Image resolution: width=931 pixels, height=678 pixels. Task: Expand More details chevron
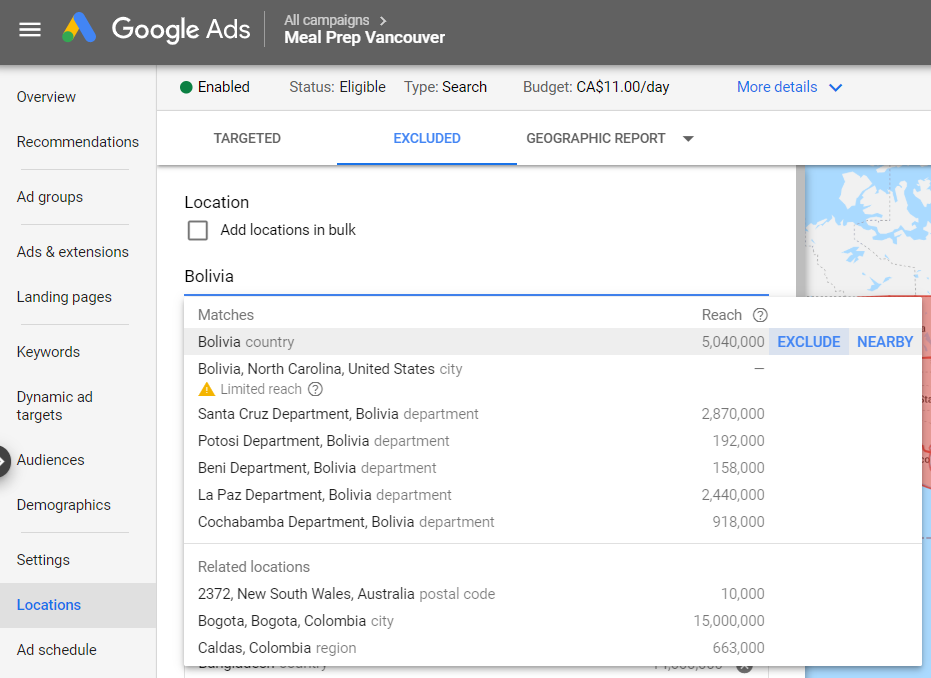(836, 87)
